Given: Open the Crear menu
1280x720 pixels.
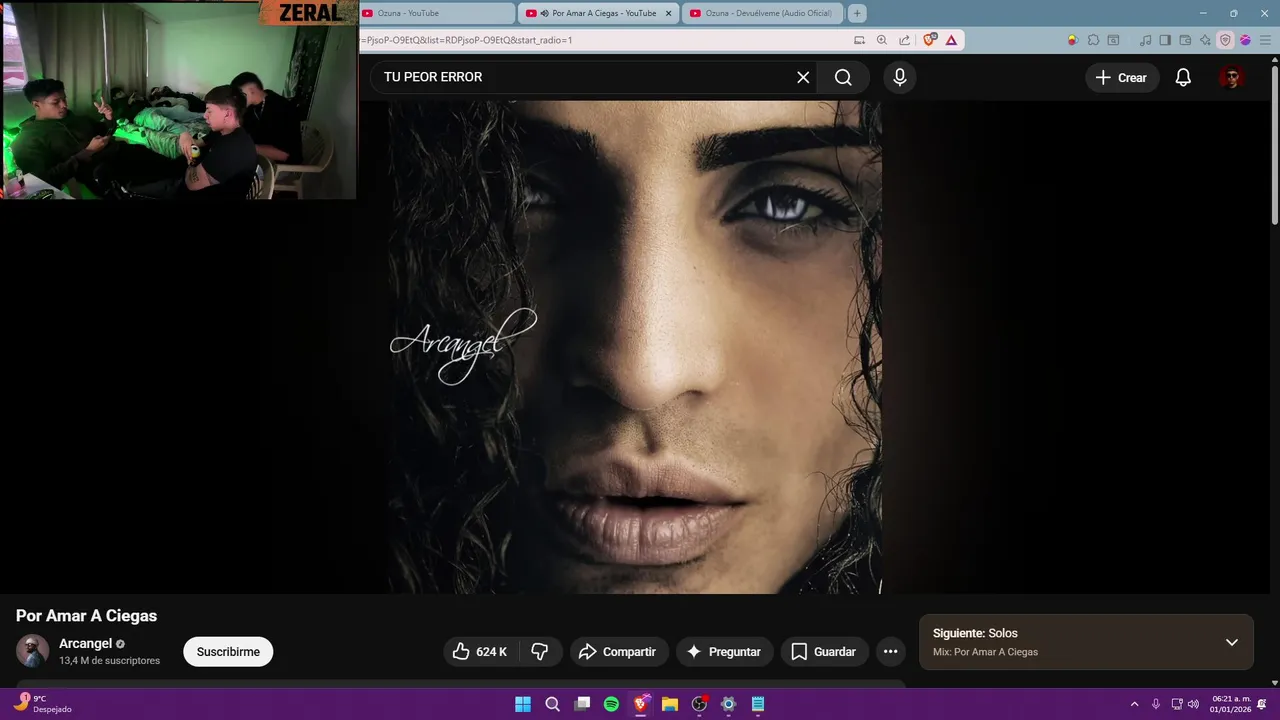Looking at the screenshot, I should click(1121, 77).
